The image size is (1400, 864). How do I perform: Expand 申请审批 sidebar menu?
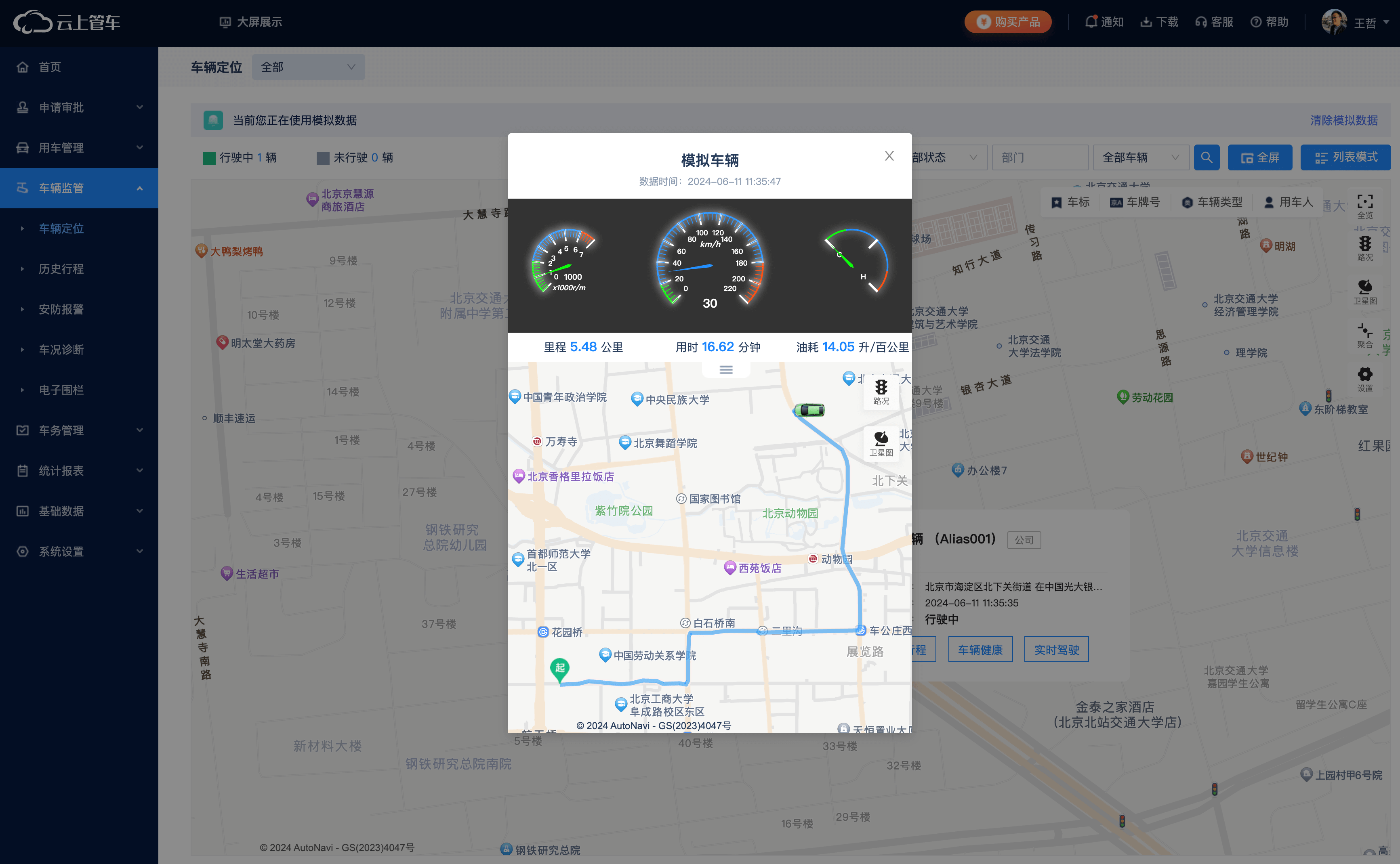tap(79, 107)
